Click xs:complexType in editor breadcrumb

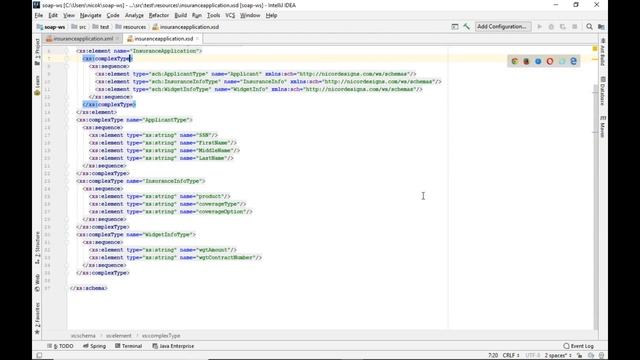click(x=161, y=336)
